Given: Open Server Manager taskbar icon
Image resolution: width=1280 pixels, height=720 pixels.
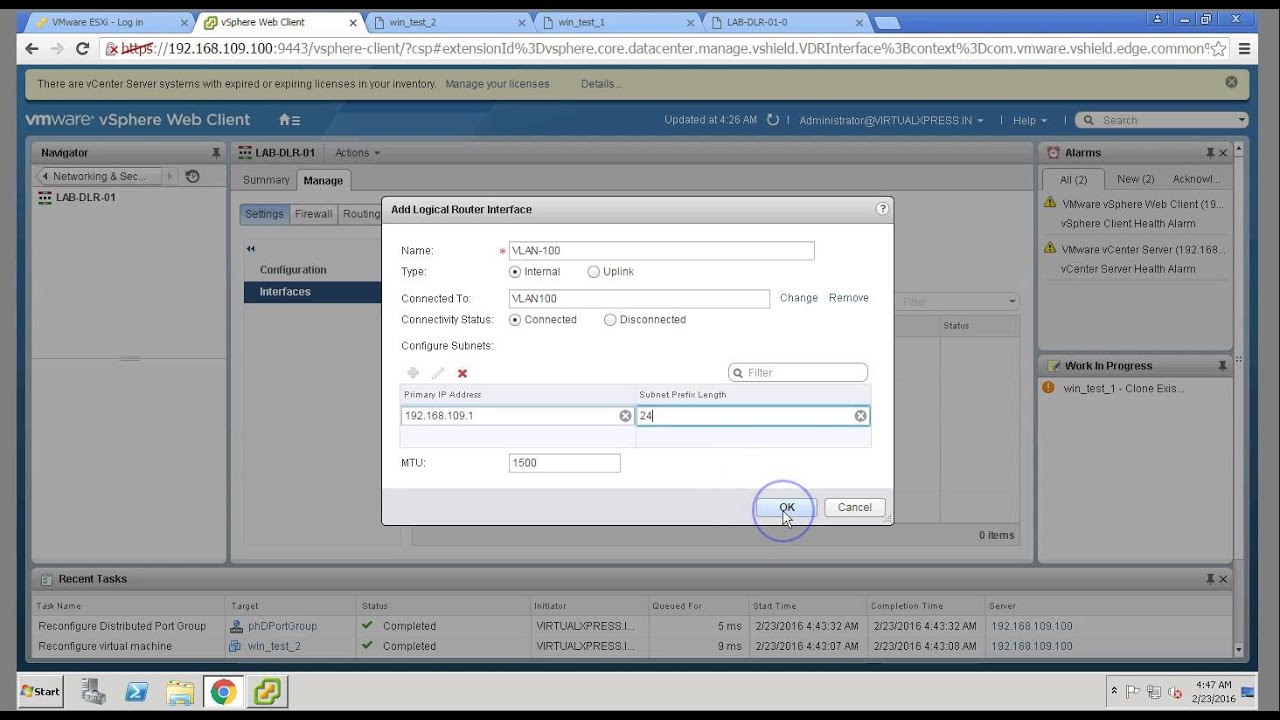Looking at the screenshot, I should [x=94, y=691].
